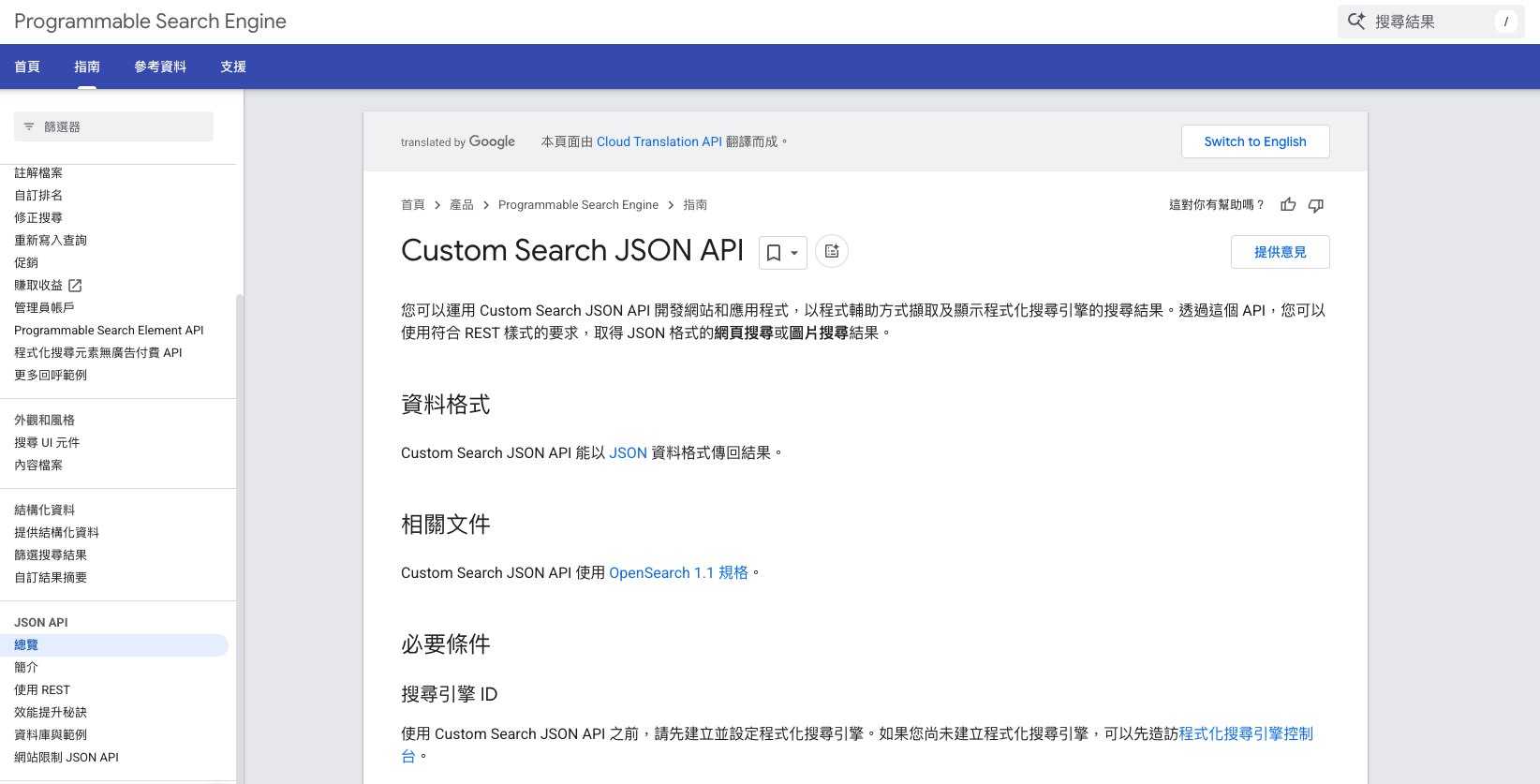Image resolution: width=1540 pixels, height=784 pixels.
Task: Focus the 篩選器 filter input field
Action: pos(113,126)
